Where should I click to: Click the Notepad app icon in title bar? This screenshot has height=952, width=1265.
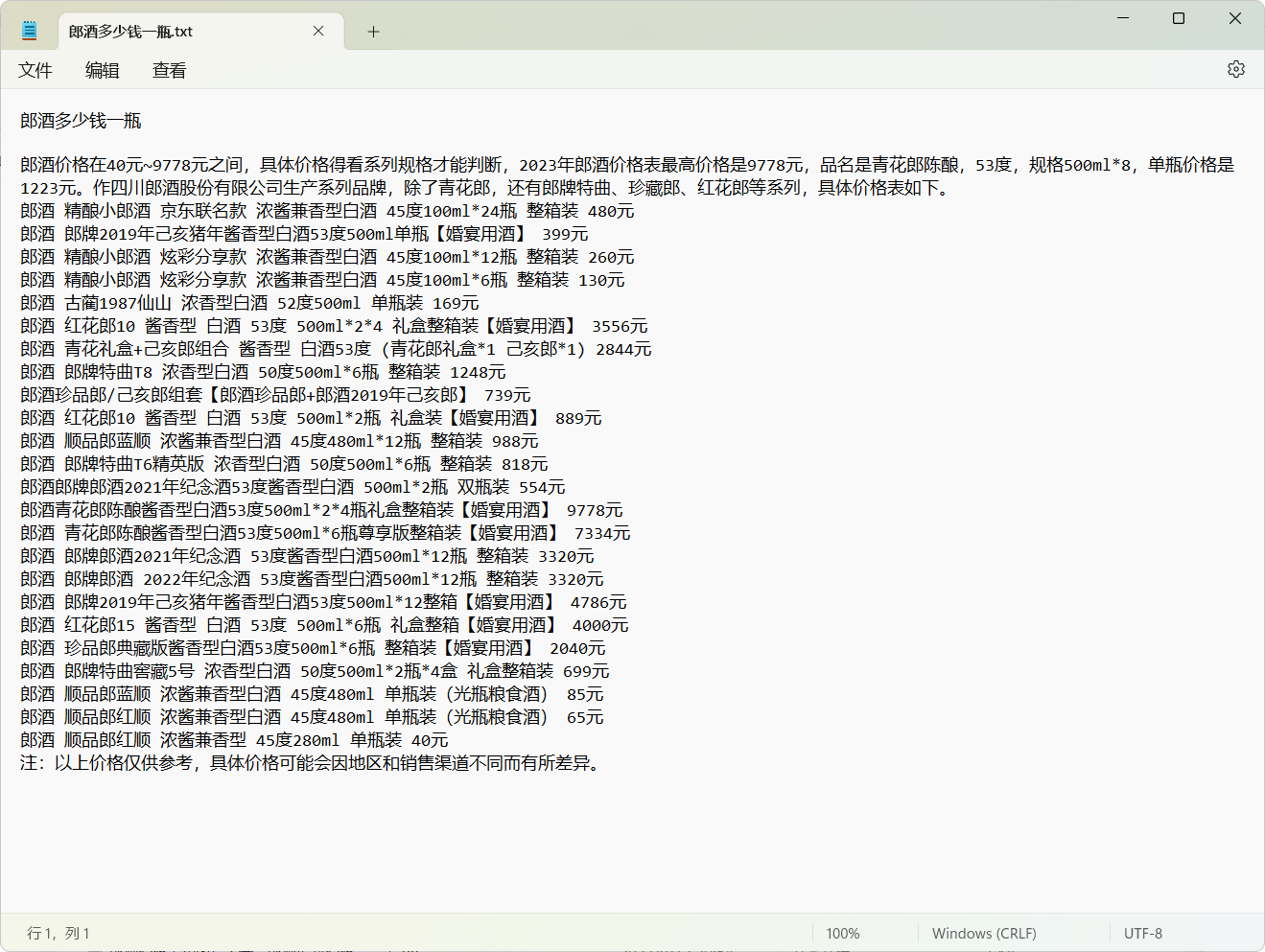point(30,31)
